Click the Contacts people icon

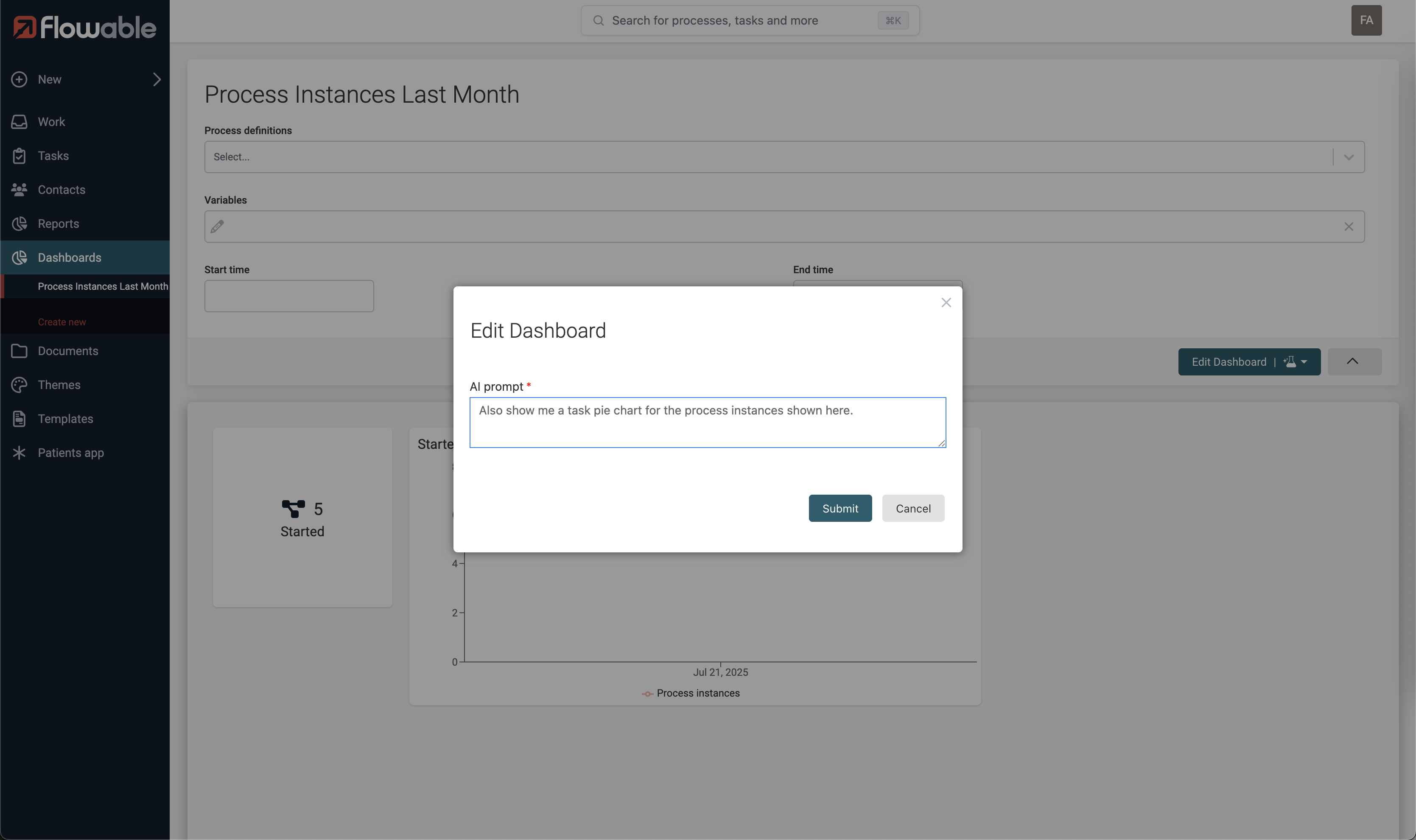[x=19, y=190]
